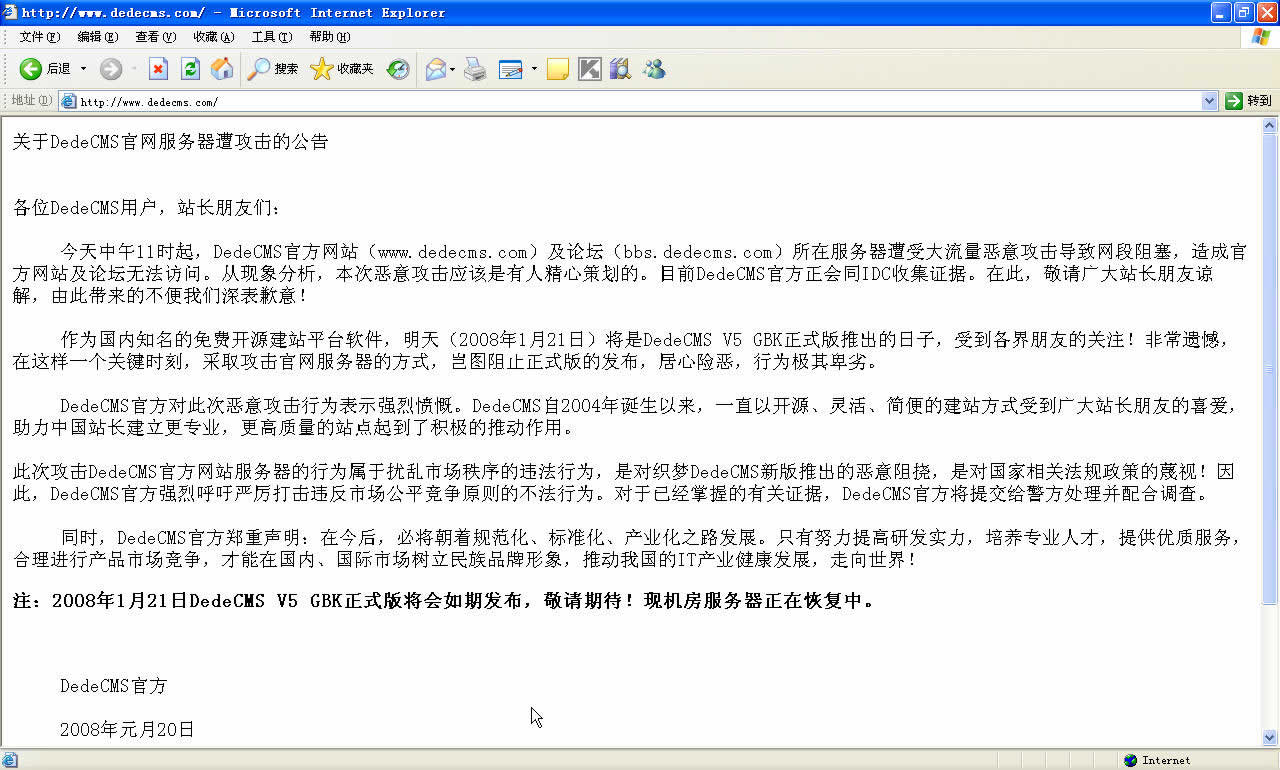The width and height of the screenshot is (1280, 770).
Task: Click the vertical scrollbar thumb
Action: (x=1270, y=369)
